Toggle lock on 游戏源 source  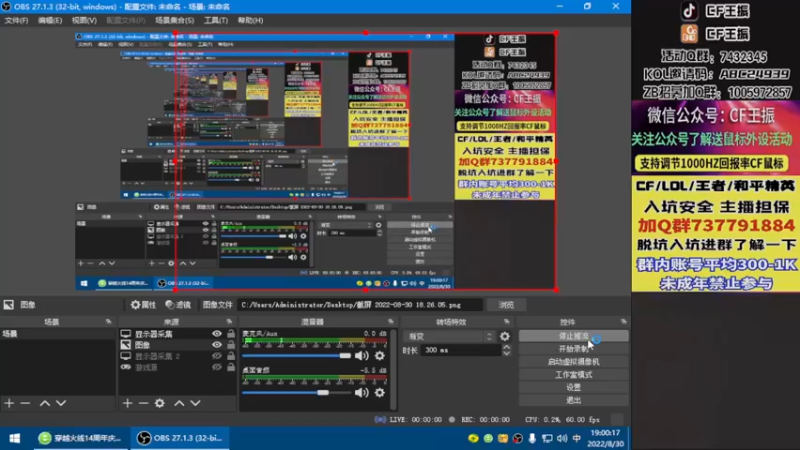(231, 367)
